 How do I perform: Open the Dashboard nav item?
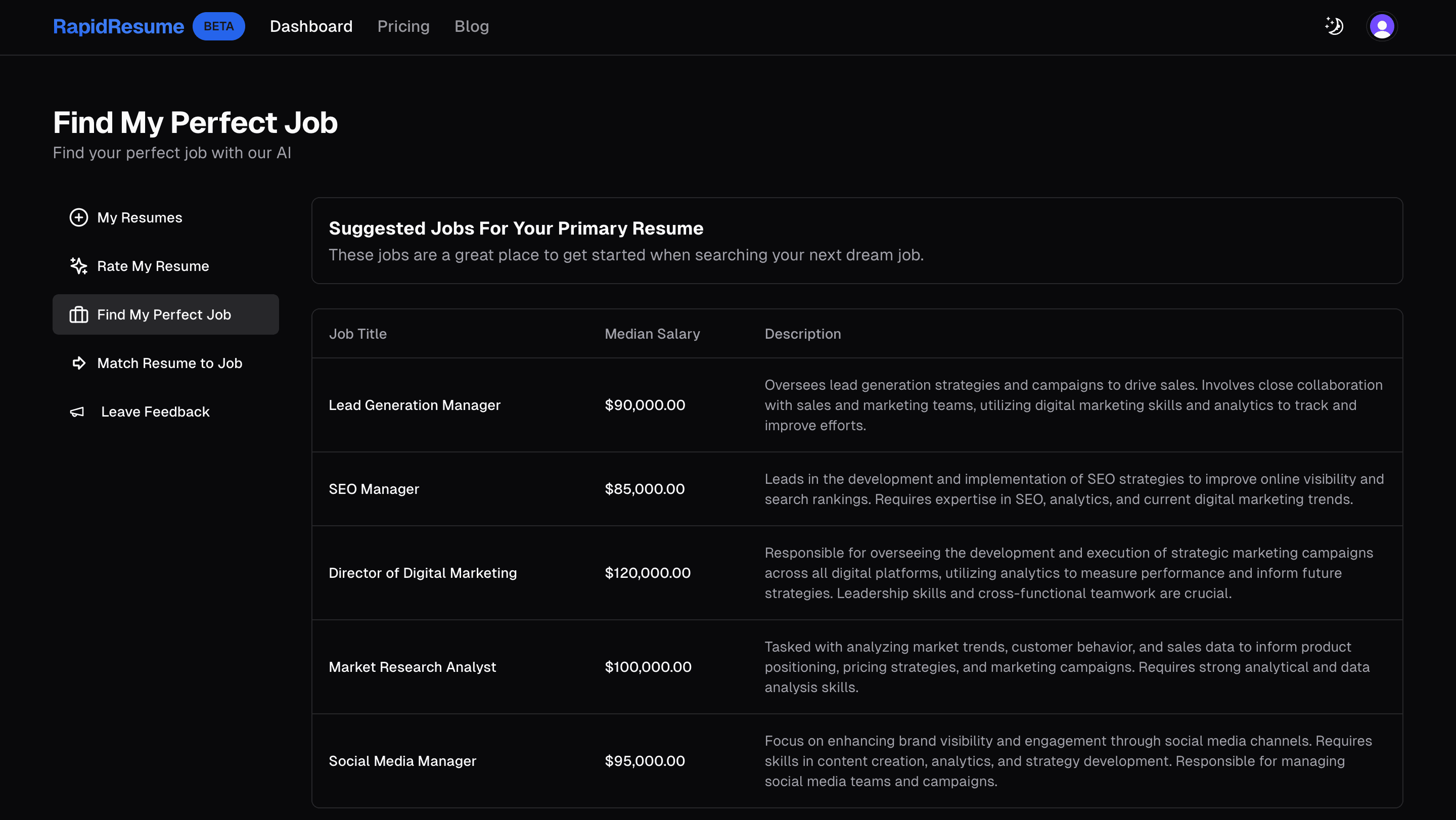(311, 26)
